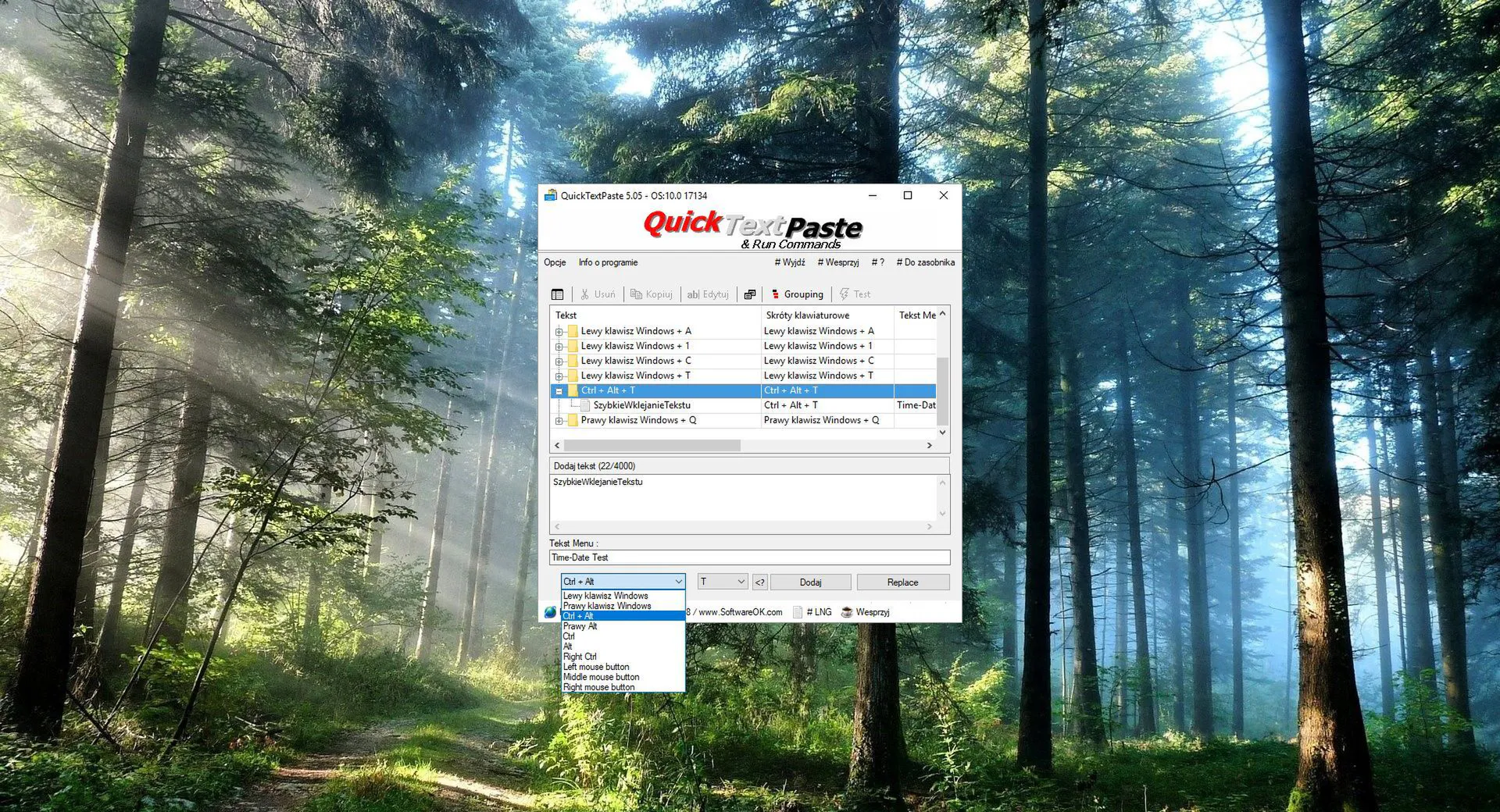Click the list's scroll right arrow

tap(929, 445)
